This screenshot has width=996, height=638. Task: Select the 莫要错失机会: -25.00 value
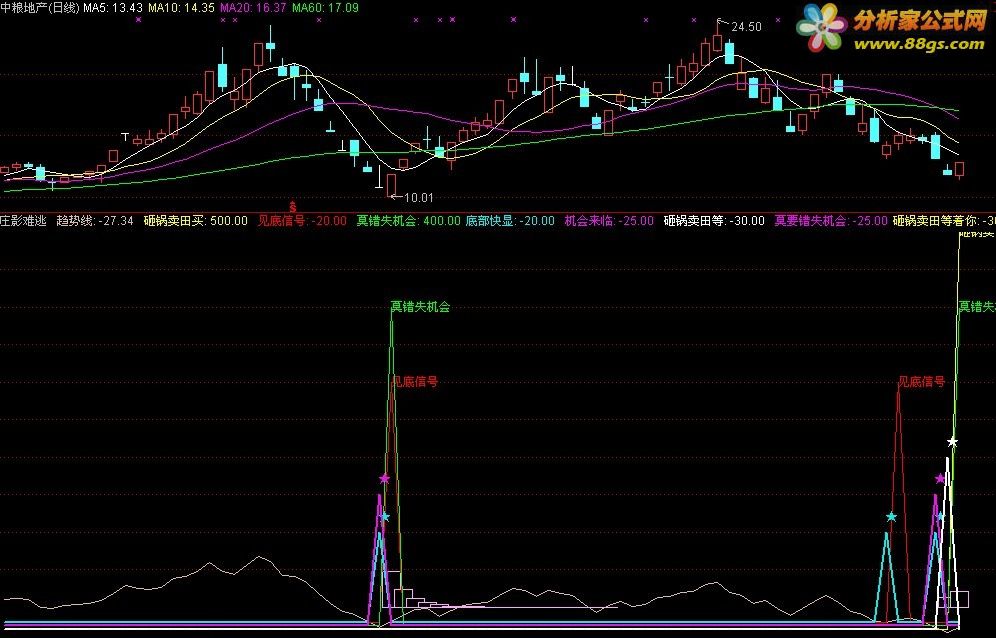pos(831,221)
